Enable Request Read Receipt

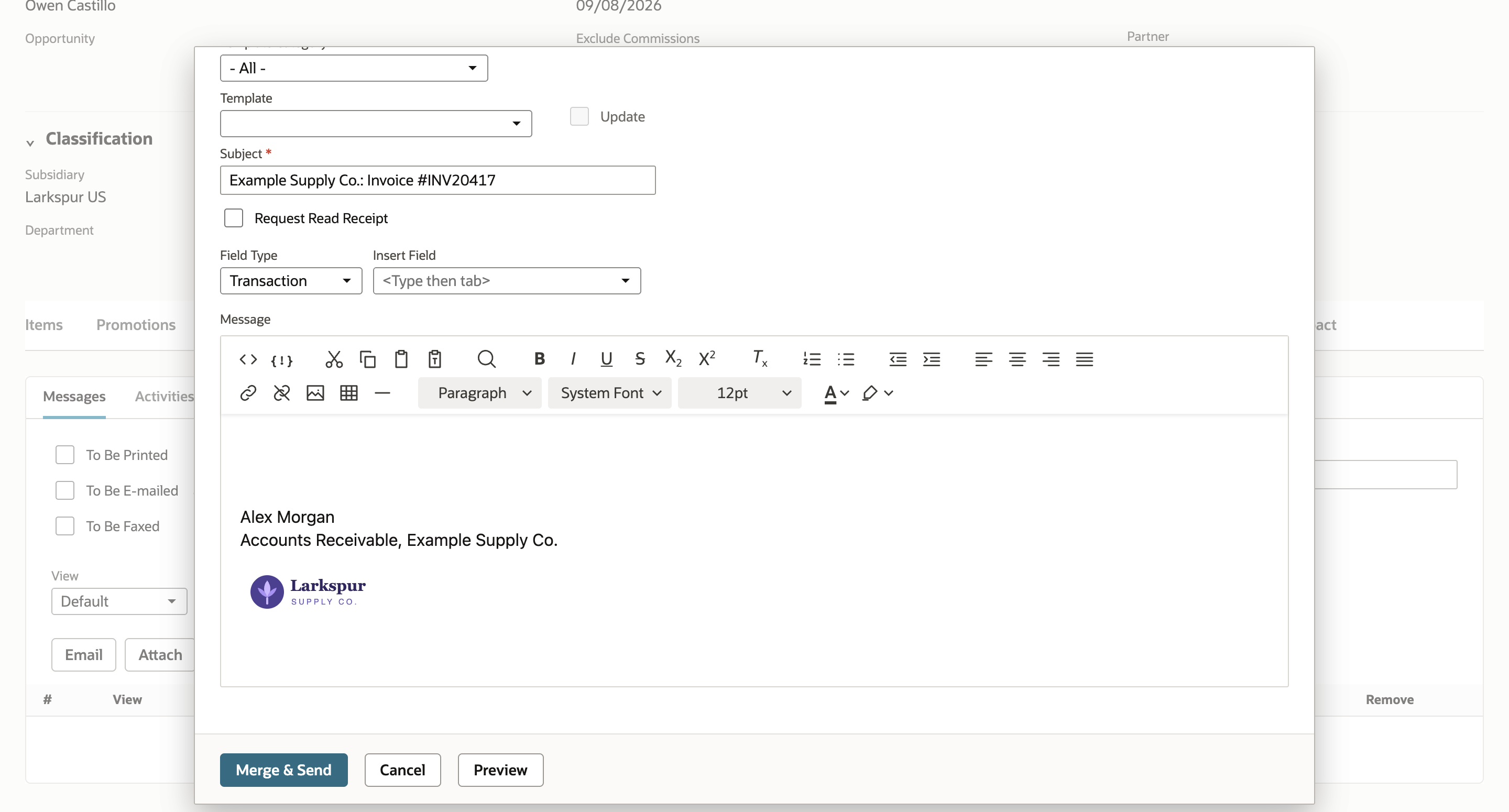pos(234,218)
